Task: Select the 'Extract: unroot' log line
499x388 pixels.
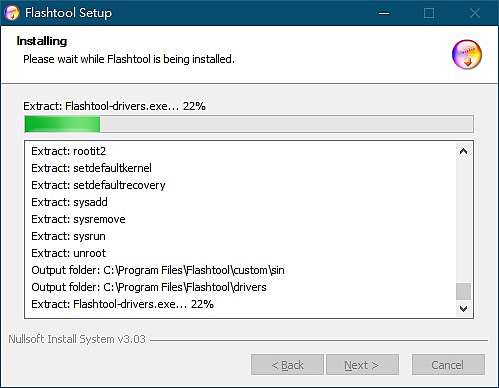Action: pos(68,253)
